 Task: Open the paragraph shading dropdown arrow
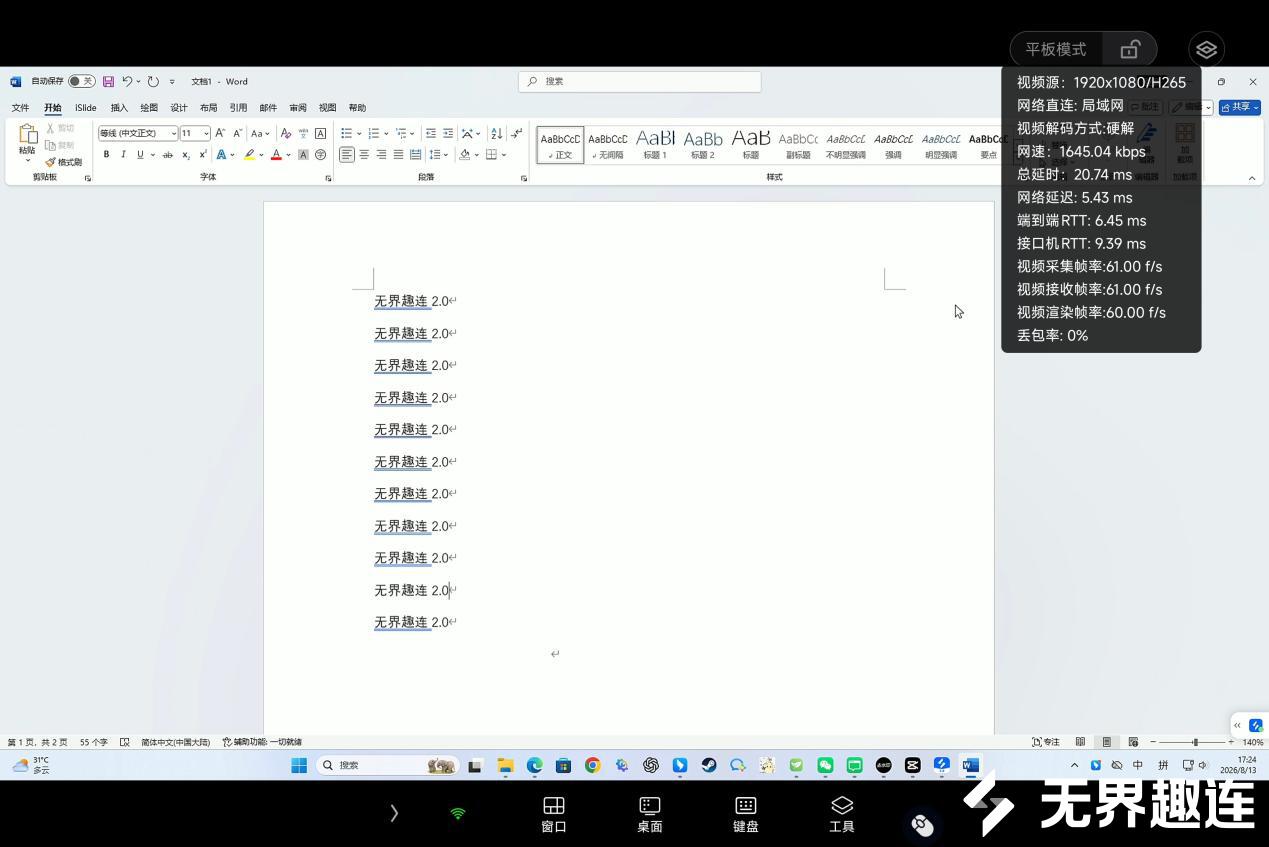click(477, 155)
